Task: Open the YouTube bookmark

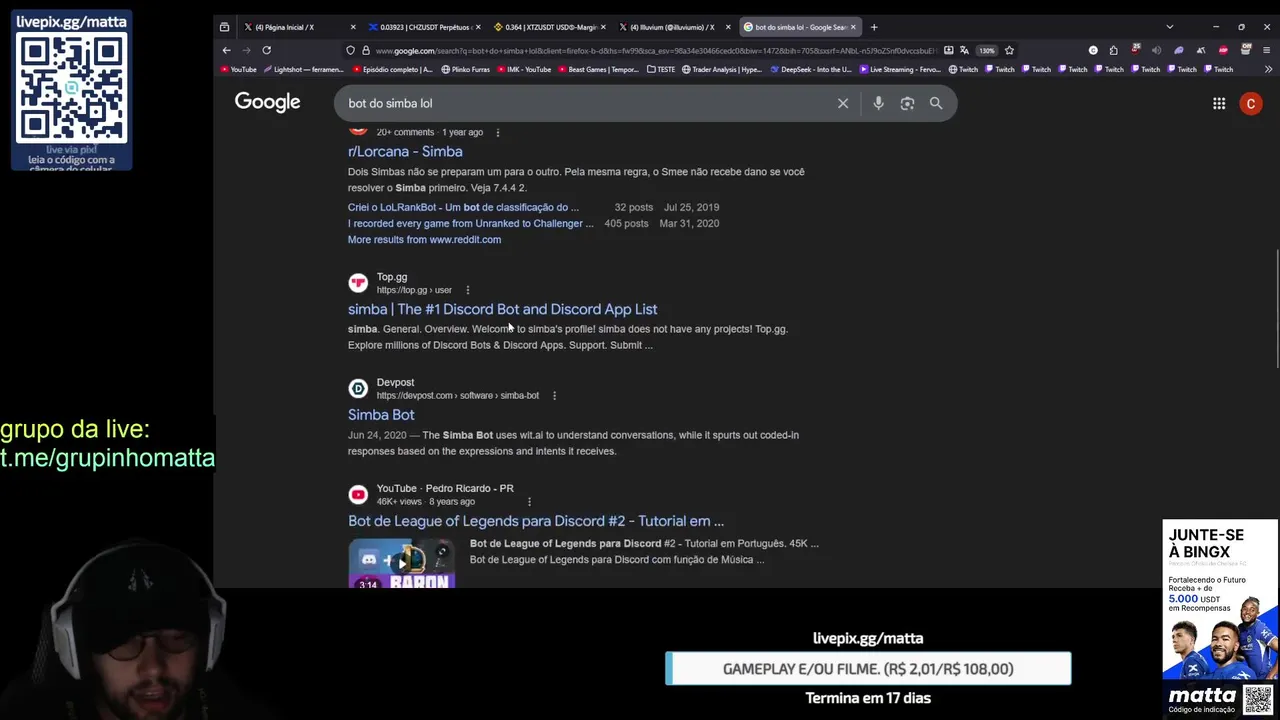Action: click(x=238, y=69)
